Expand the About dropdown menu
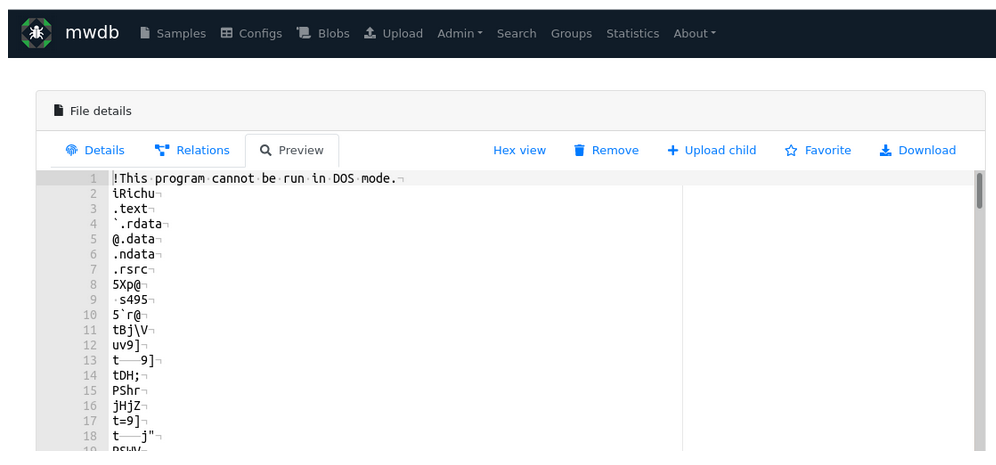This screenshot has width=996, height=465. click(x=695, y=34)
